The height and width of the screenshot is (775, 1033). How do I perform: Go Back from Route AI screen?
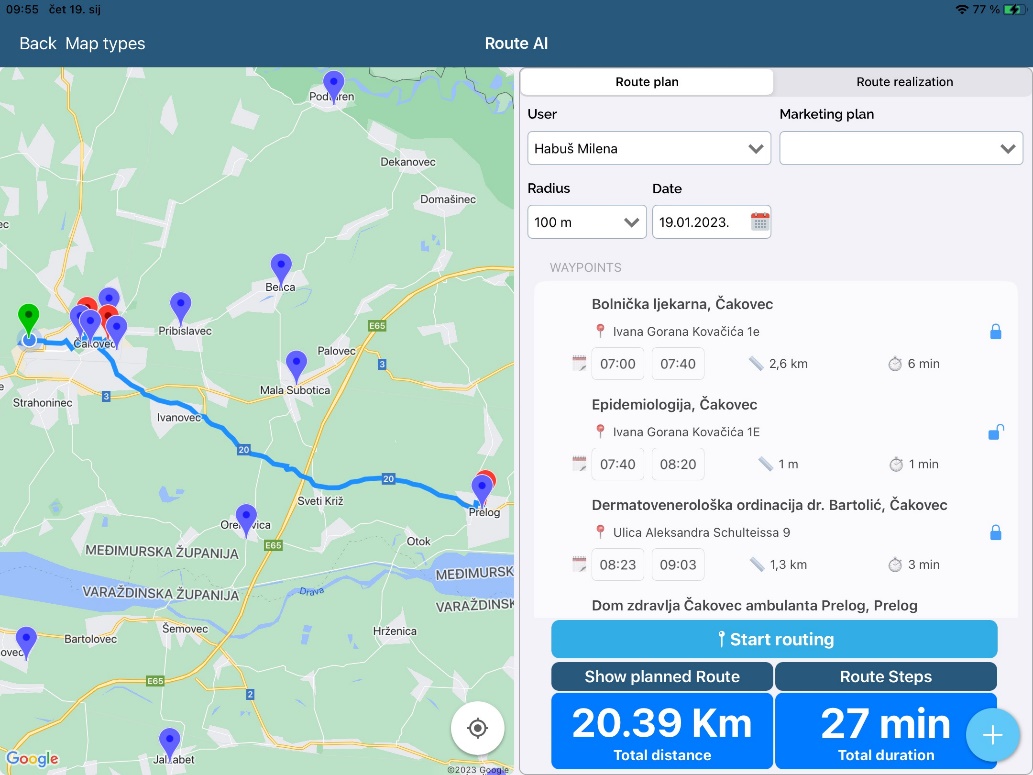(x=38, y=44)
